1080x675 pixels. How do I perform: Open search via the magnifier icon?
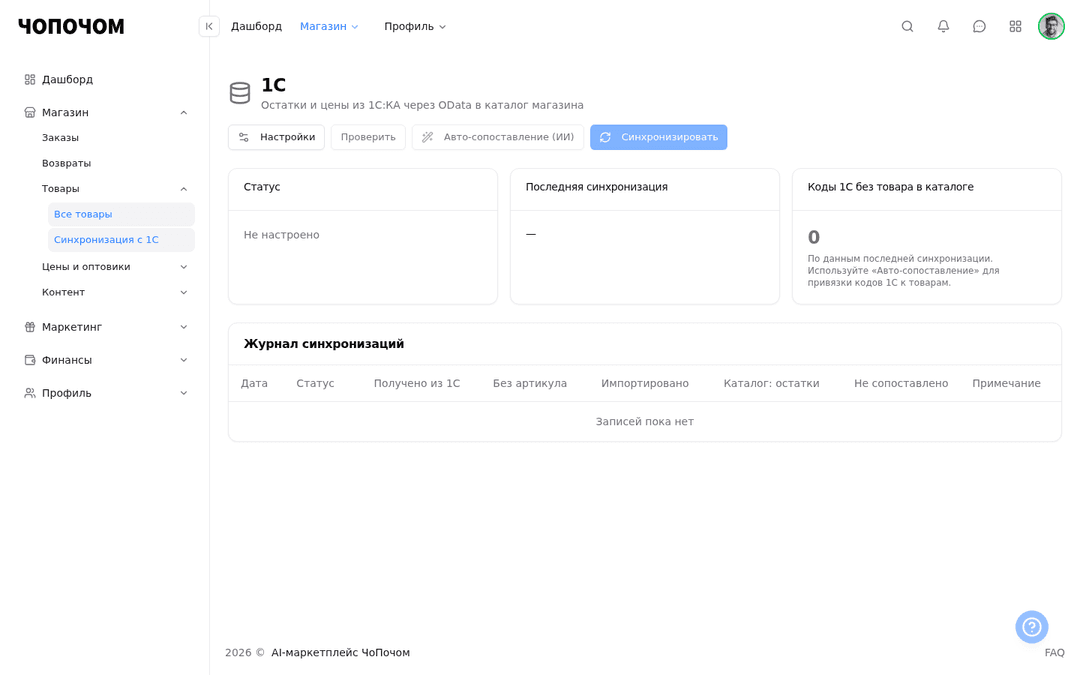tap(907, 26)
